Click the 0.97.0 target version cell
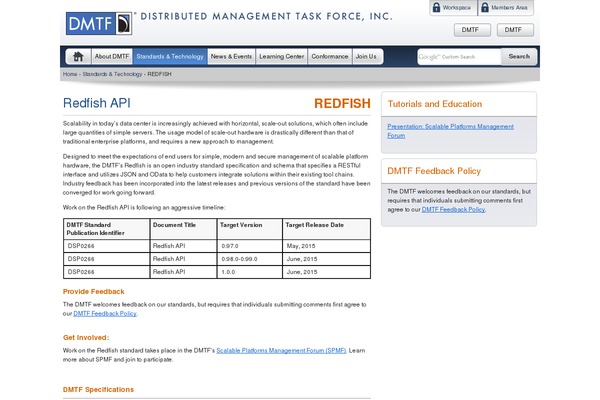600x400 pixels. (x=249, y=246)
